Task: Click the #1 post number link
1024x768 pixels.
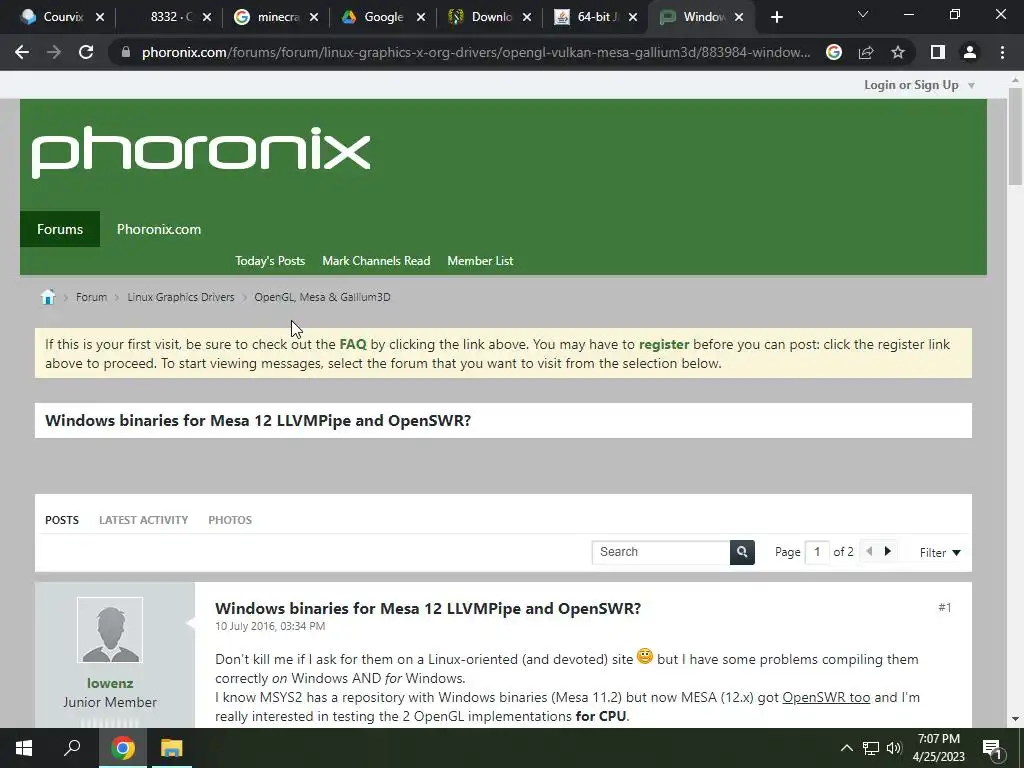Action: [x=945, y=608]
